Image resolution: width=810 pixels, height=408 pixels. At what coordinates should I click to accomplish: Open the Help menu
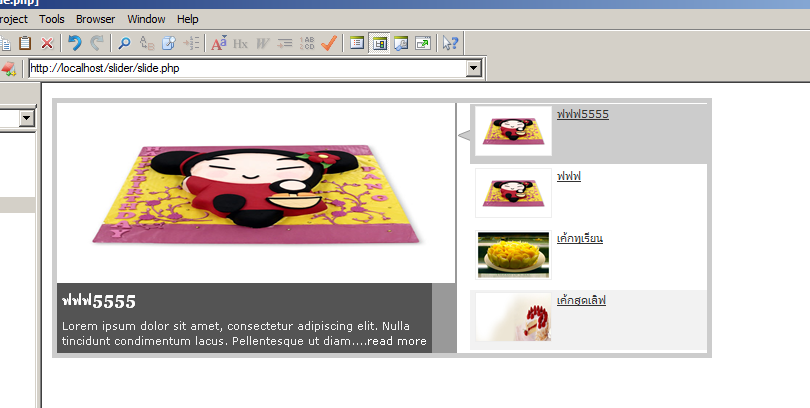coord(188,19)
